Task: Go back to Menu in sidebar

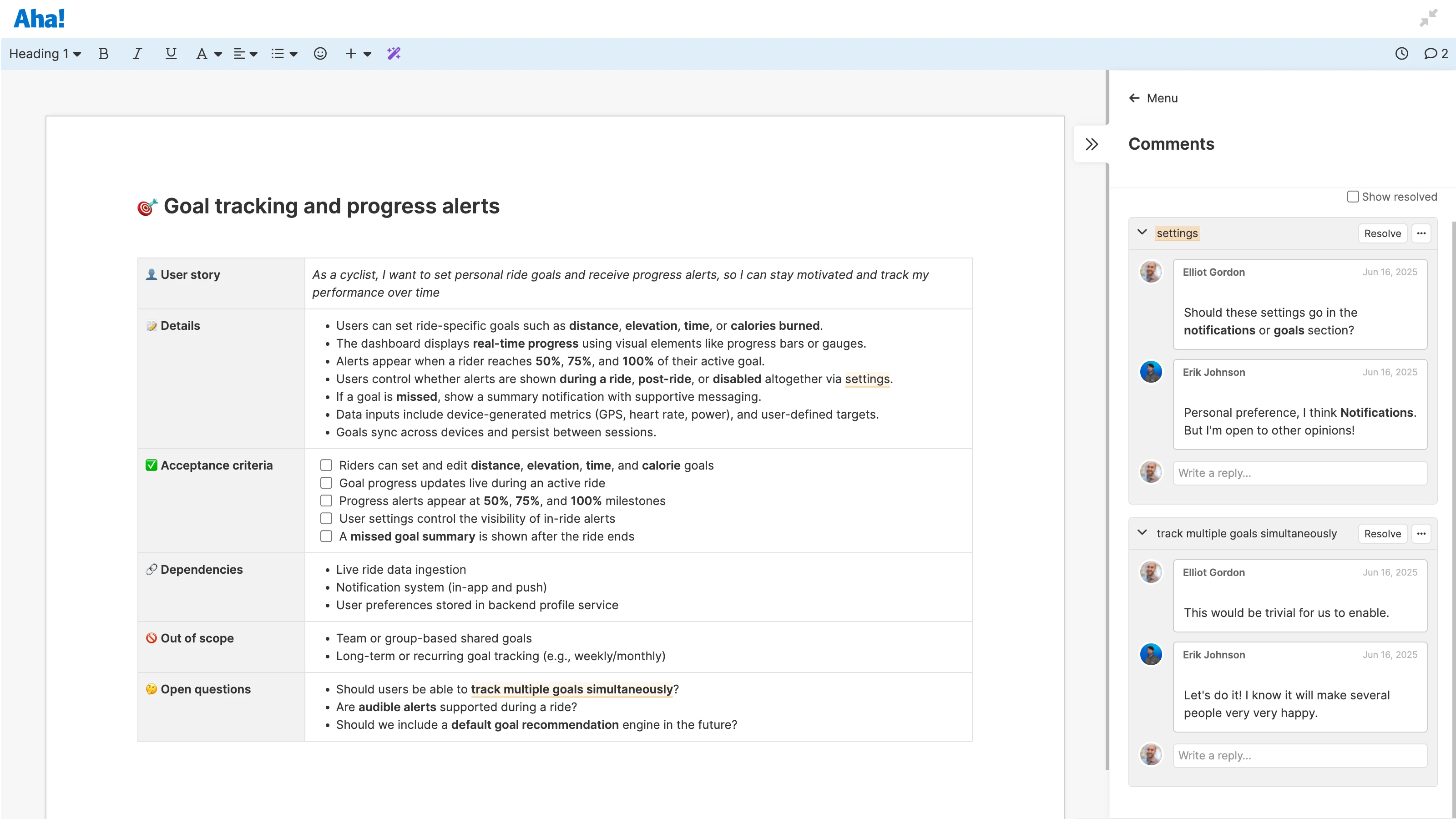Action: pos(1153,98)
